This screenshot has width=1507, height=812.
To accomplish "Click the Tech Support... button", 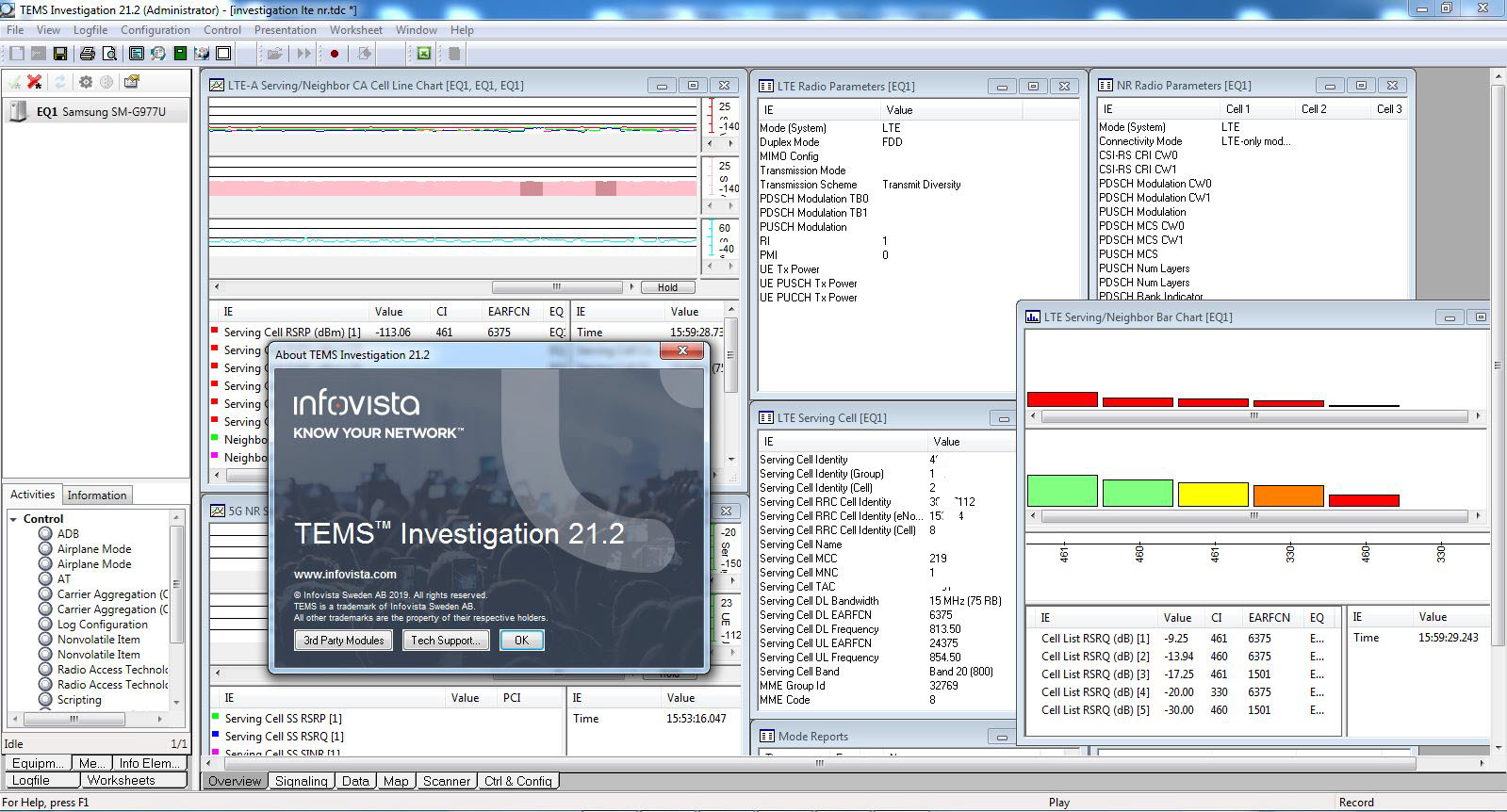I will click(446, 640).
